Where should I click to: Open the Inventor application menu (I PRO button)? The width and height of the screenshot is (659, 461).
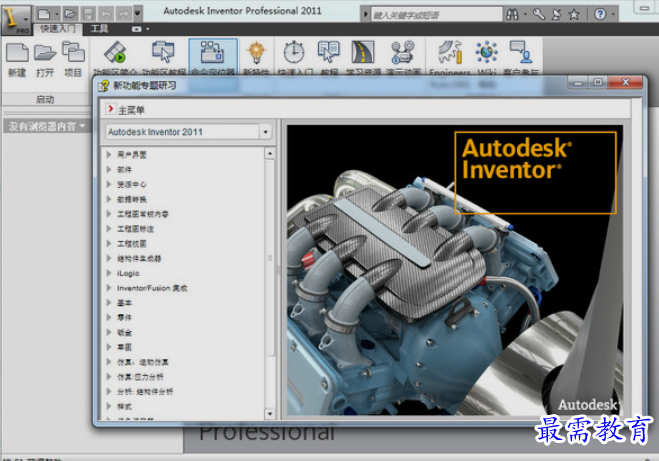click(16, 20)
